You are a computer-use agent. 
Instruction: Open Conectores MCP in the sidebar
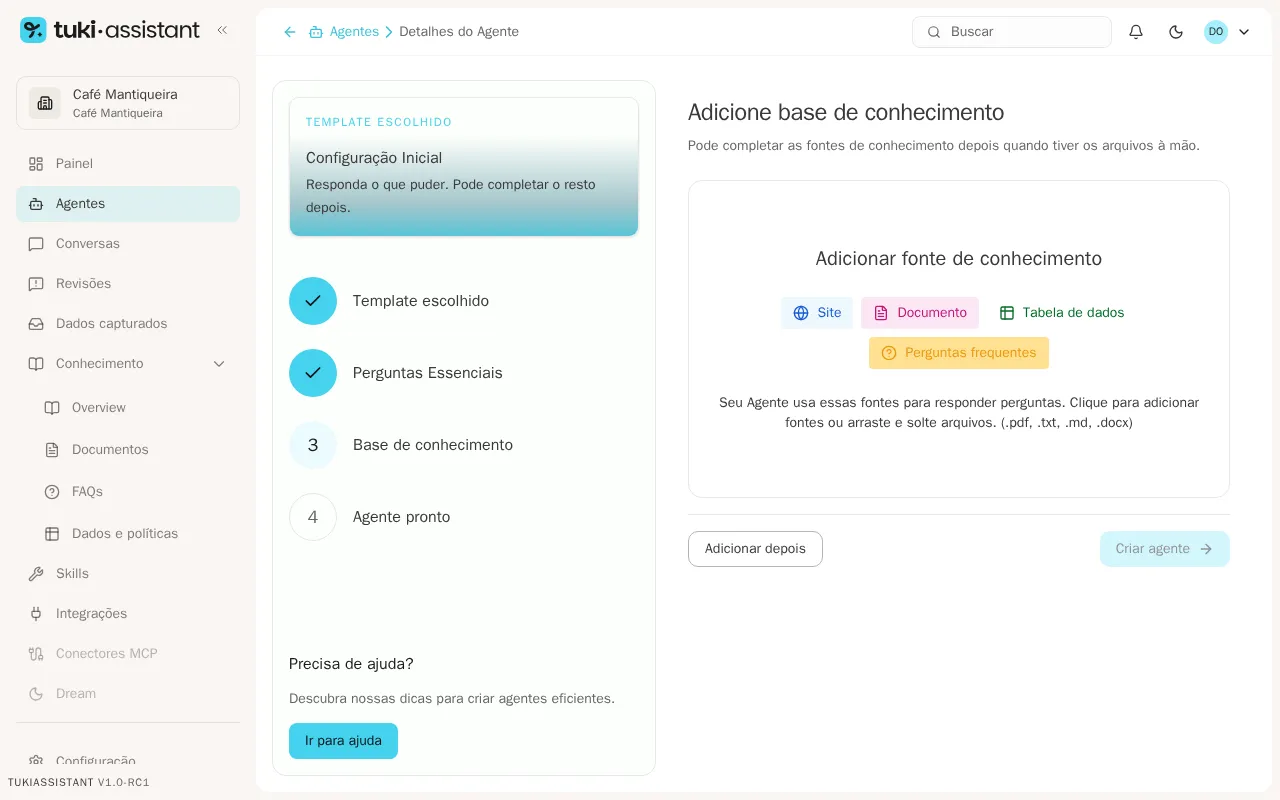[x=128, y=654]
